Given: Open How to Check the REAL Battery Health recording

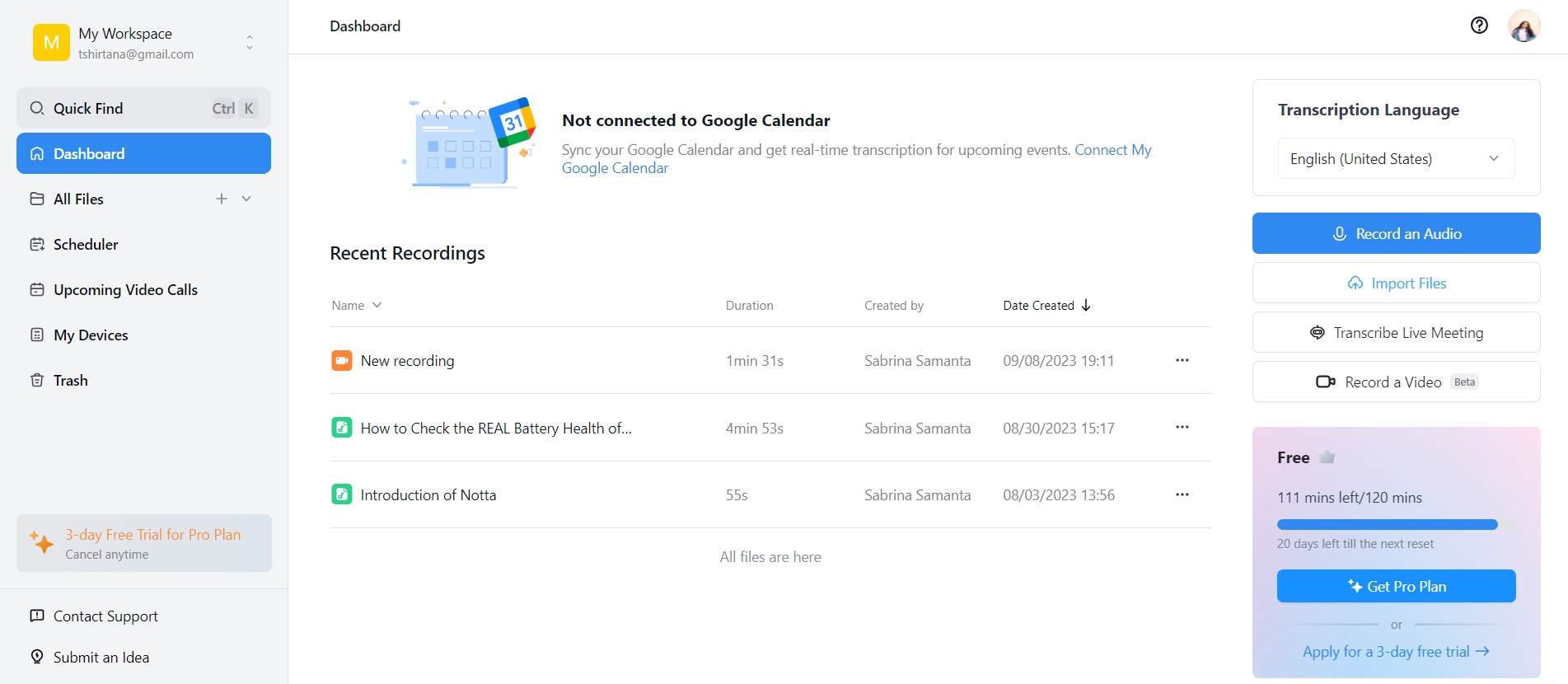Looking at the screenshot, I should tap(496, 428).
